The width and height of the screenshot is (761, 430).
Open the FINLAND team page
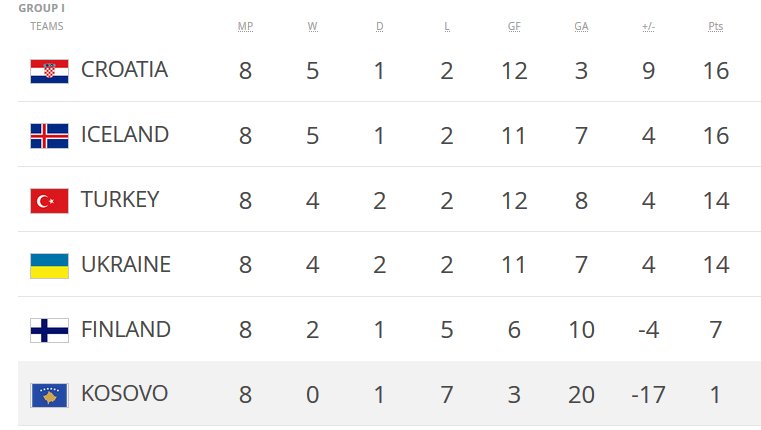point(126,330)
